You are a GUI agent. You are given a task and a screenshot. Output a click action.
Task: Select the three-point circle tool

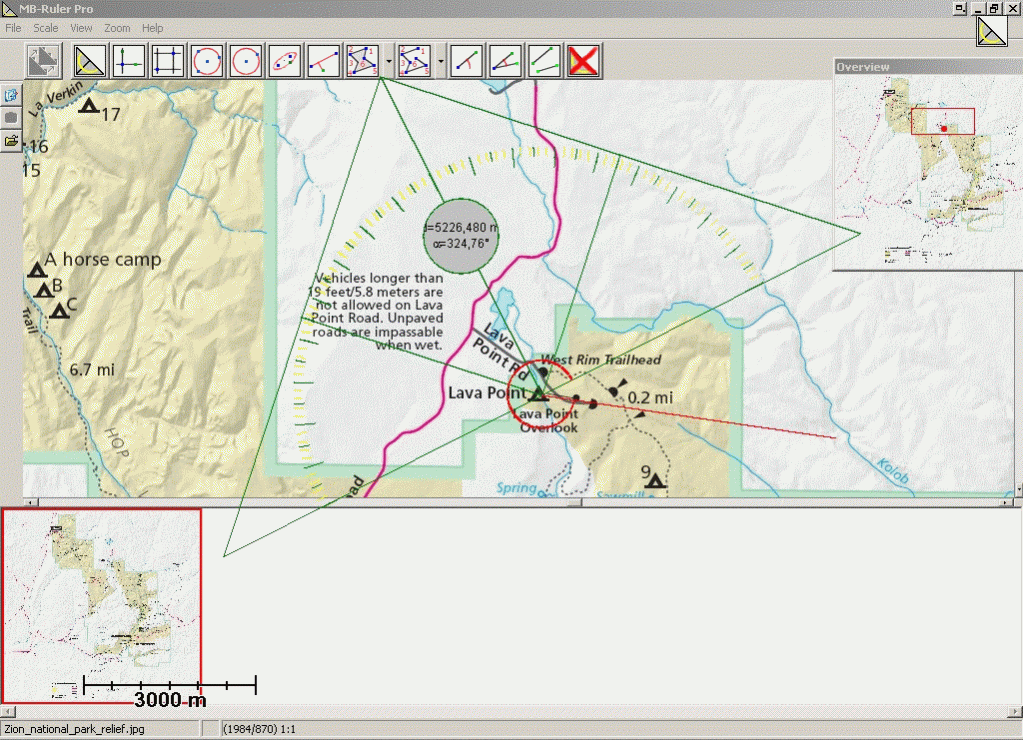pyautogui.click(x=207, y=61)
